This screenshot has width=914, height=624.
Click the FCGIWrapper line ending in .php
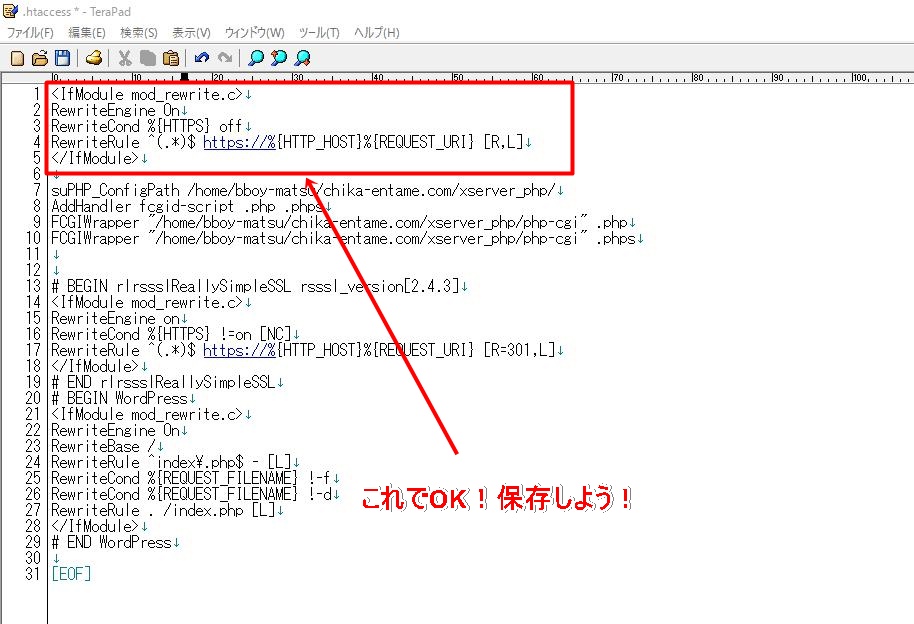point(339,223)
